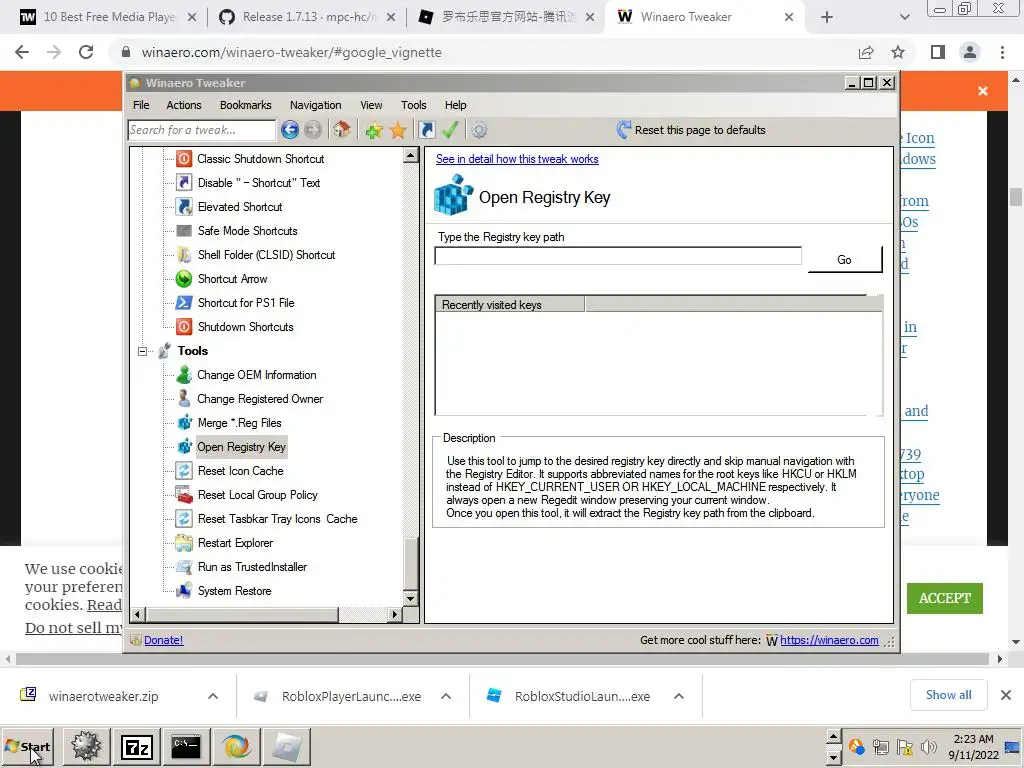Click the Go button
1024x768 pixels.
(844, 260)
